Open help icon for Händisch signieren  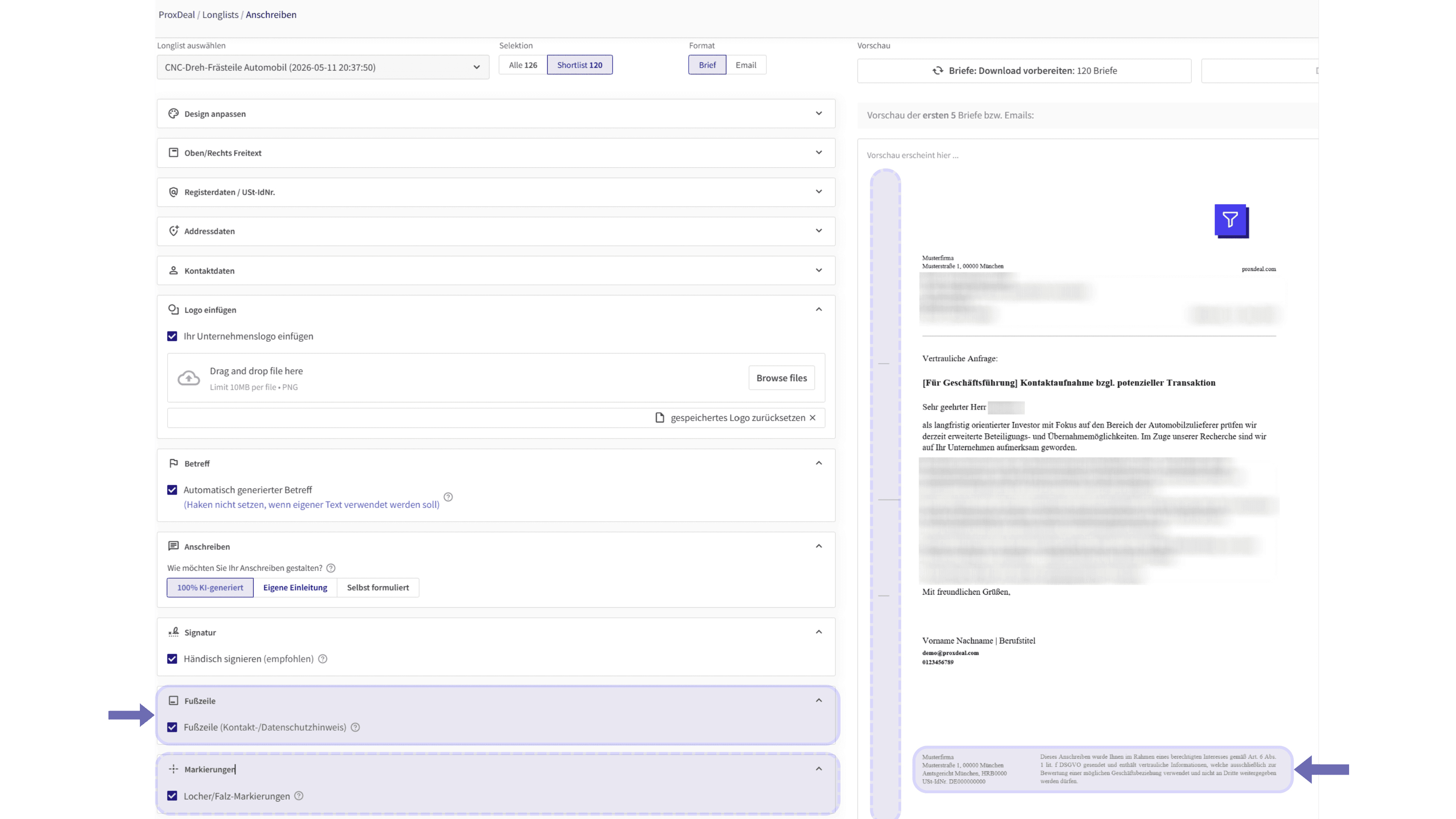(x=323, y=659)
